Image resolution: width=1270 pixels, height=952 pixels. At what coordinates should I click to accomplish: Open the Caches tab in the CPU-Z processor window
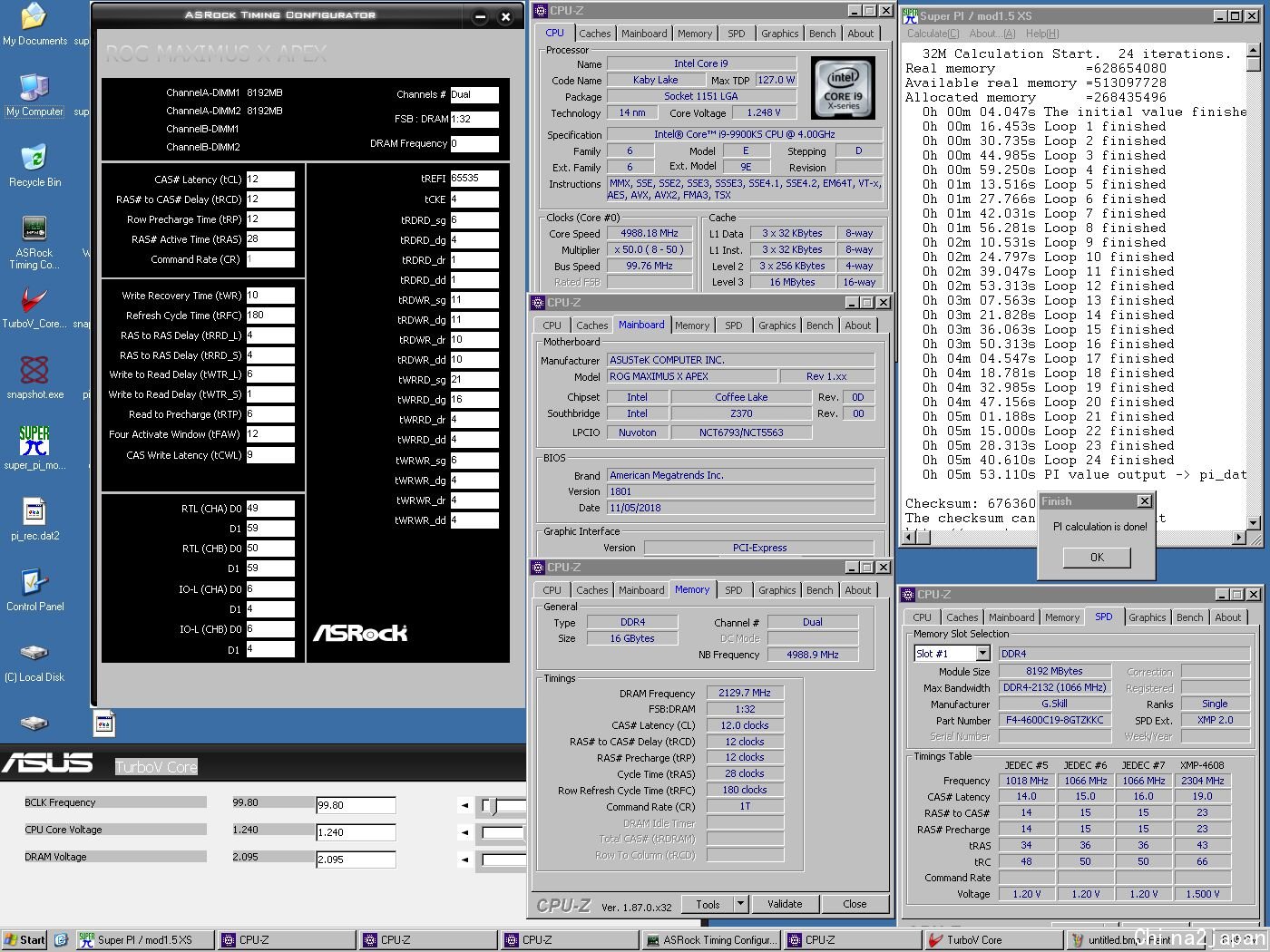595,34
